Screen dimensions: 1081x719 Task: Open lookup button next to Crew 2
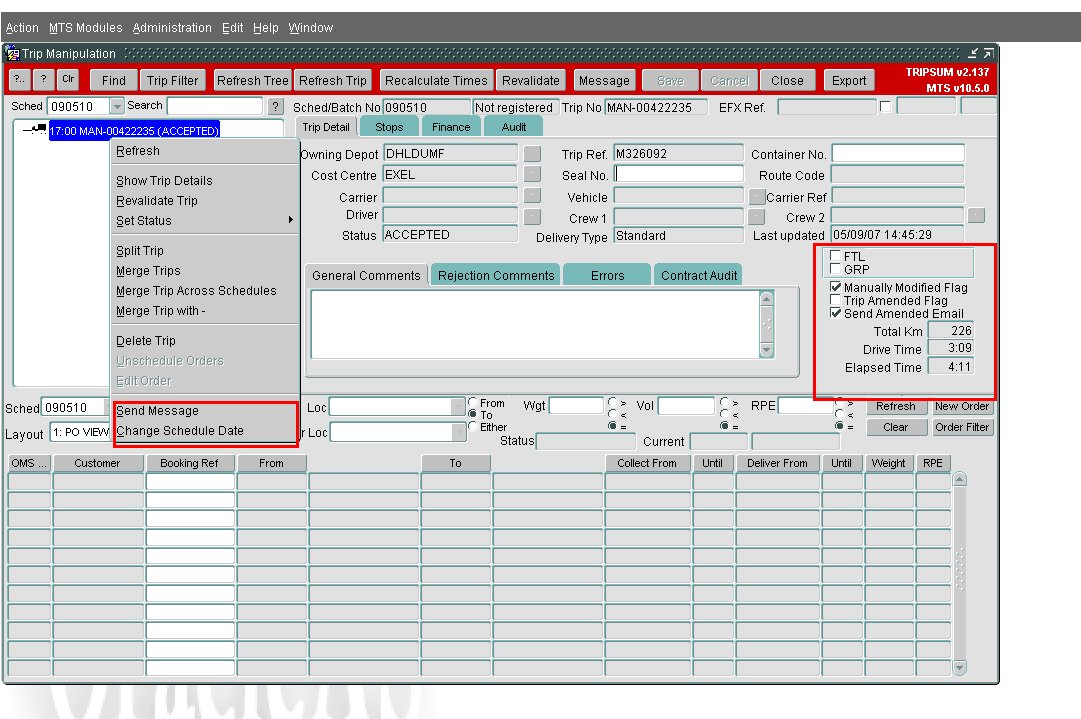(x=976, y=216)
